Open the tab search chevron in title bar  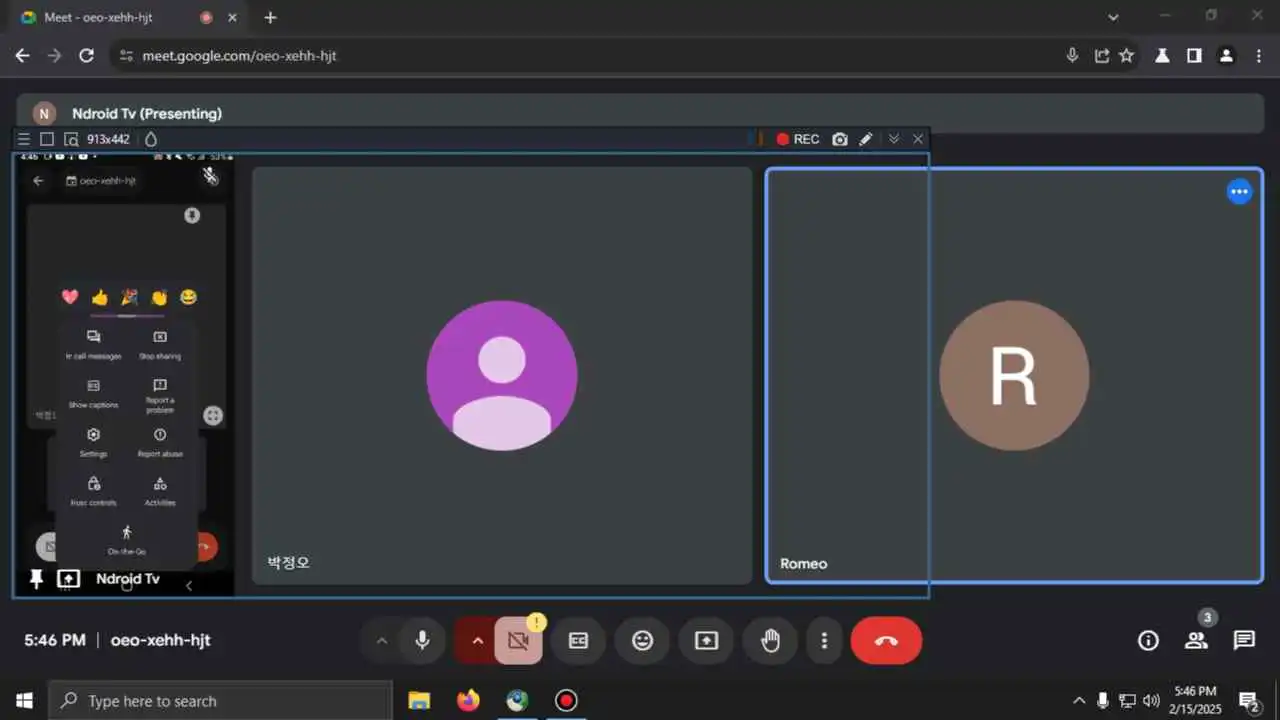click(1114, 17)
